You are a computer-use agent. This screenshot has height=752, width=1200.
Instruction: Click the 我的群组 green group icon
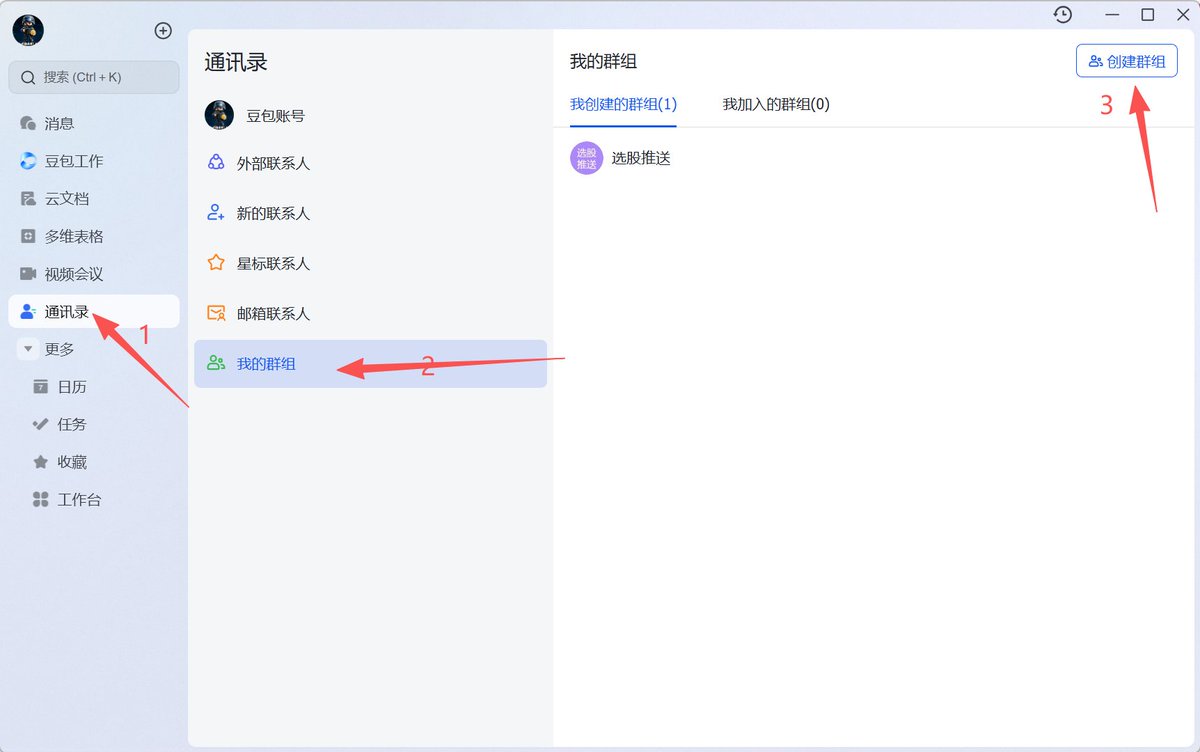[216, 363]
